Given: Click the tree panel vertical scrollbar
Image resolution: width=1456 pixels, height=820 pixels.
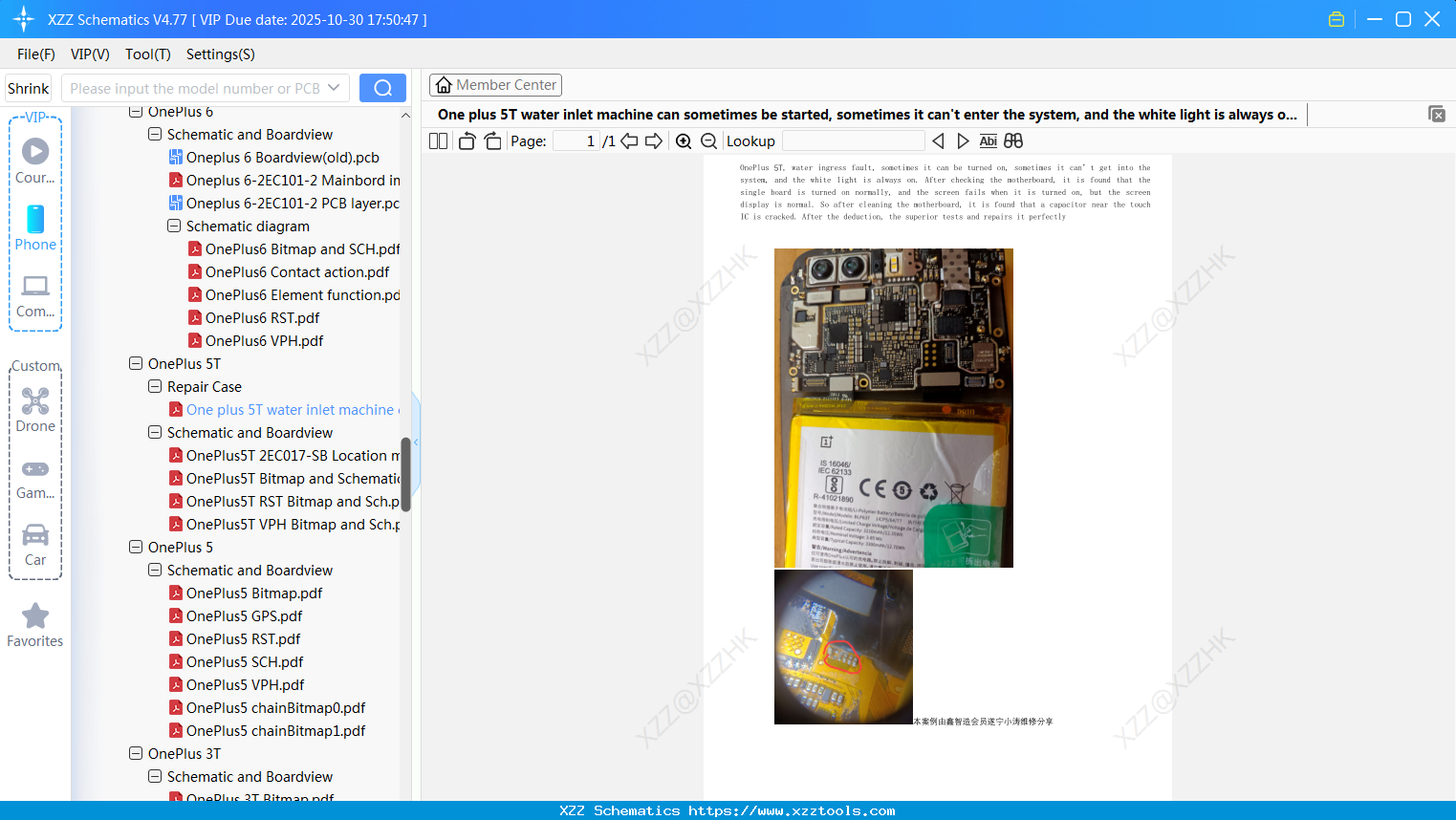Looking at the screenshot, I should tap(405, 475).
